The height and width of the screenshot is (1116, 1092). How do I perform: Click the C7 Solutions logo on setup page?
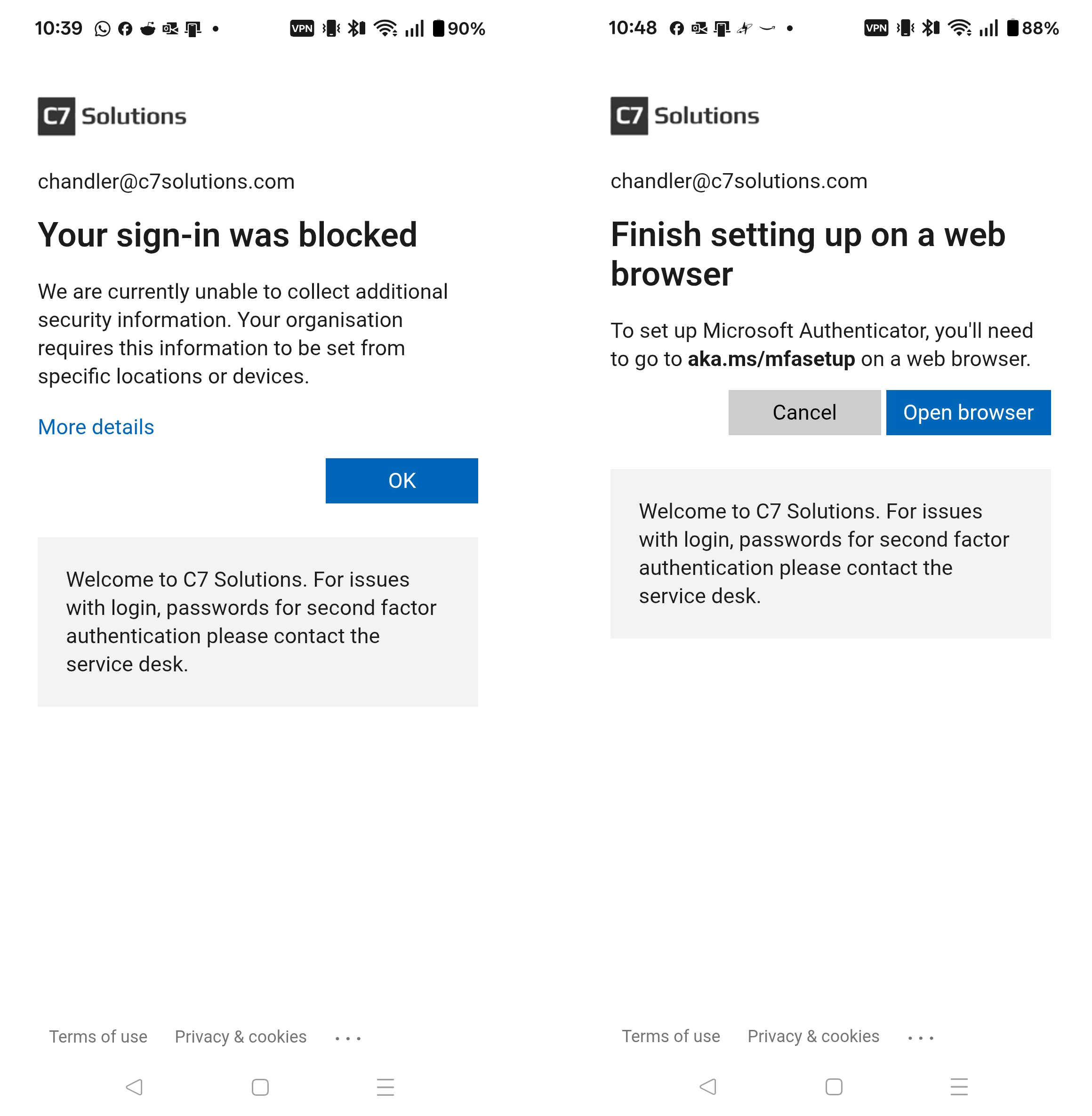coord(685,116)
